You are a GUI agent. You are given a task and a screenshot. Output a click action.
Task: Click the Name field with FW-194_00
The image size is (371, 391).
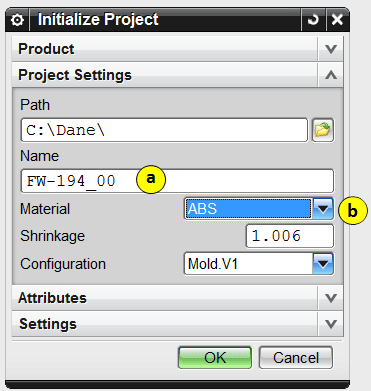pyautogui.click(x=177, y=181)
